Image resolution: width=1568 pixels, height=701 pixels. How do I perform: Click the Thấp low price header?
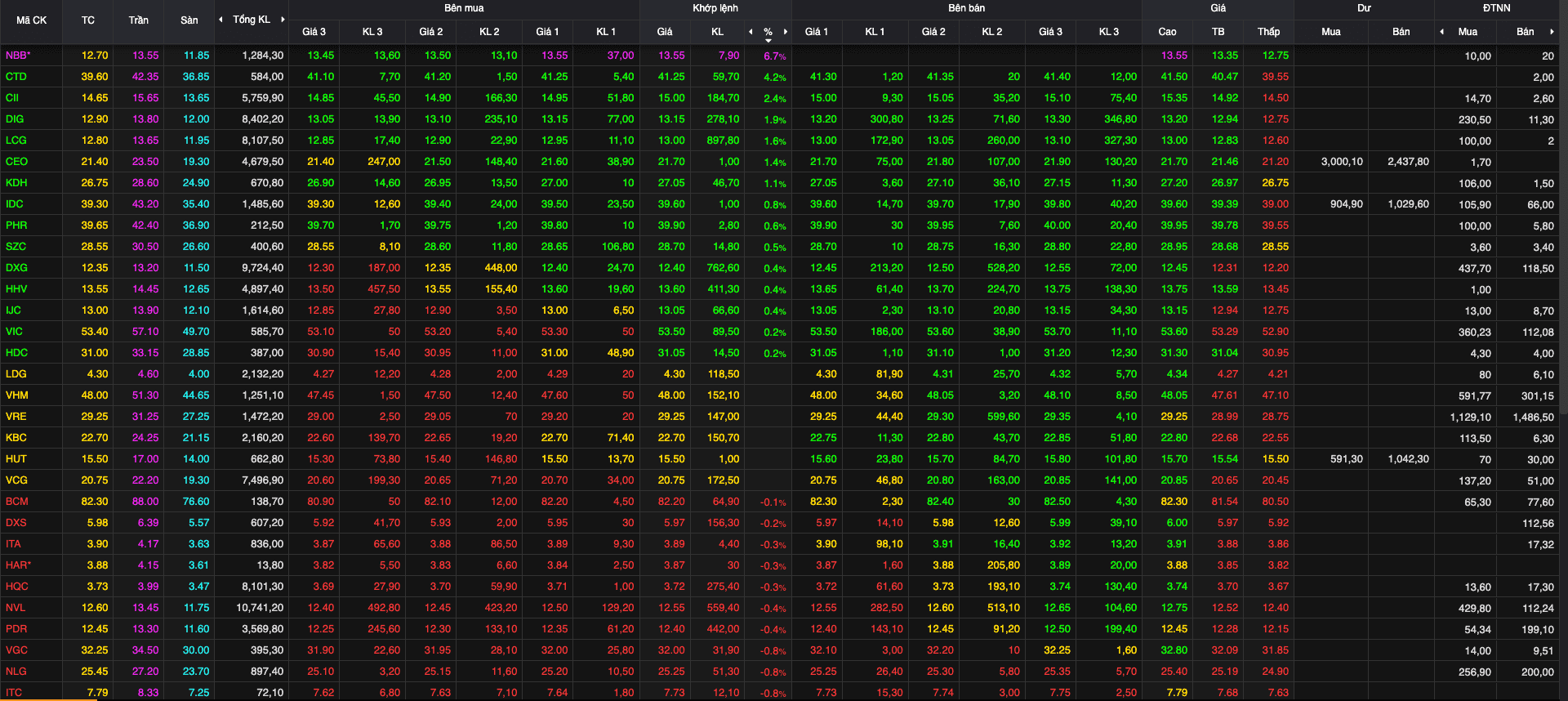1268,32
